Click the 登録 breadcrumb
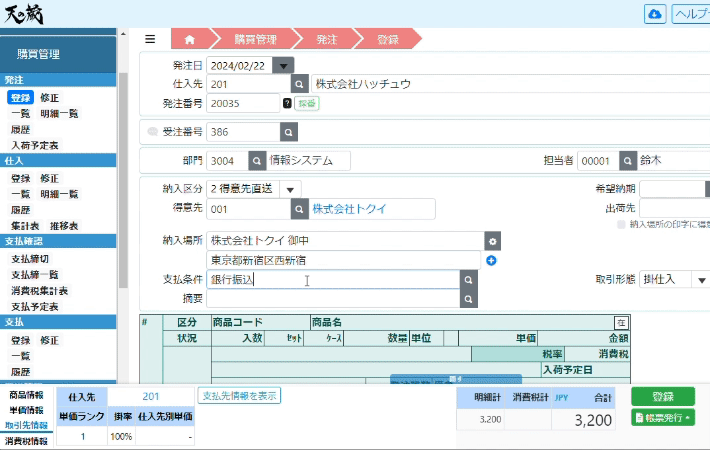This screenshot has height=450, width=710. (388, 39)
